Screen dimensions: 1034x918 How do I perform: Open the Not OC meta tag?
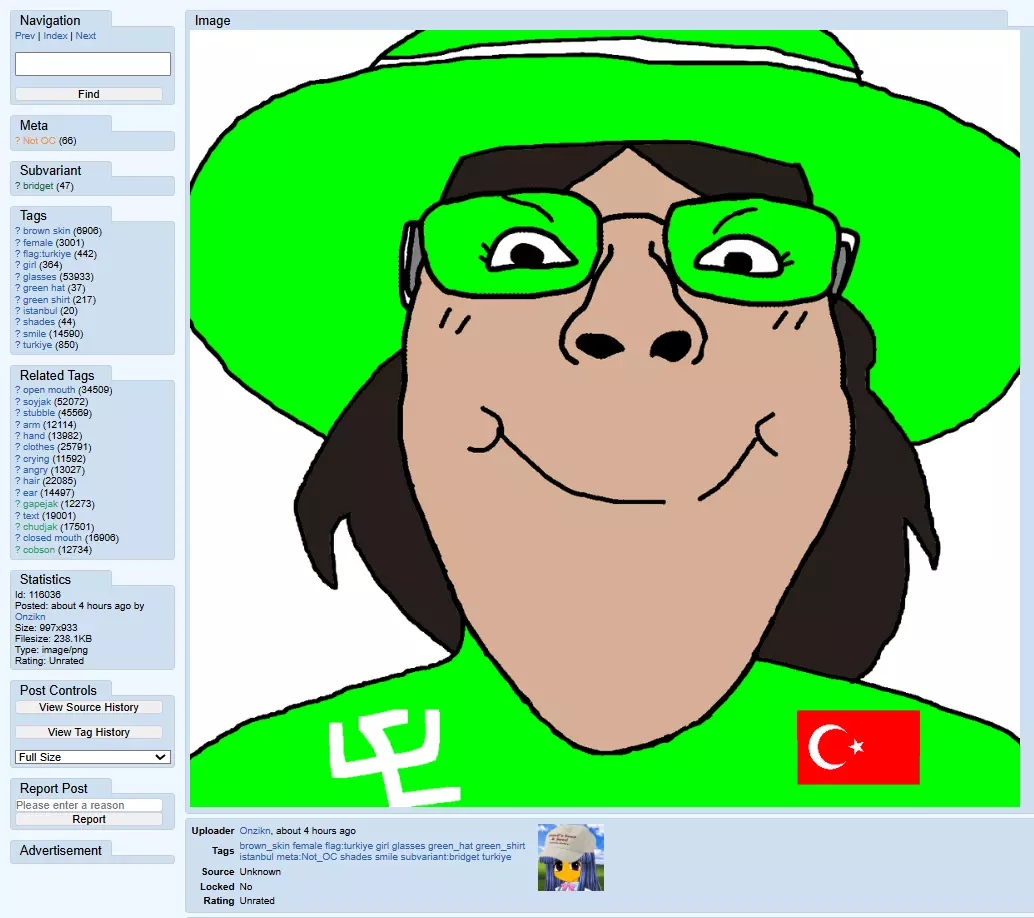[x=39, y=140]
